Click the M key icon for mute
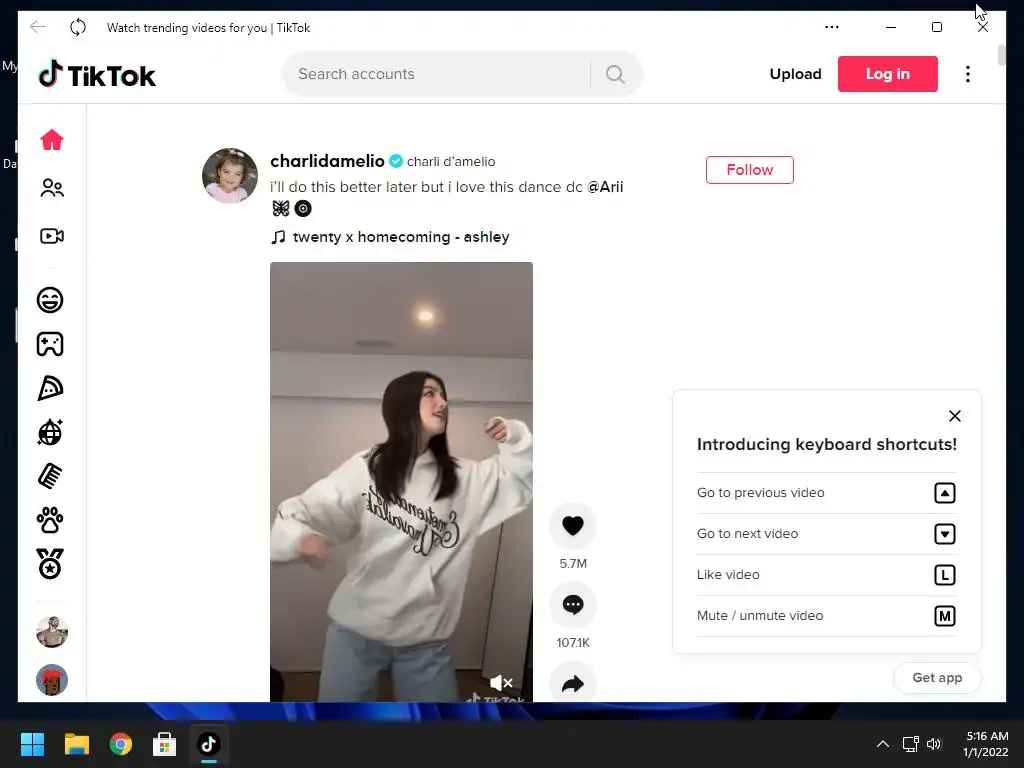 pos(944,616)
